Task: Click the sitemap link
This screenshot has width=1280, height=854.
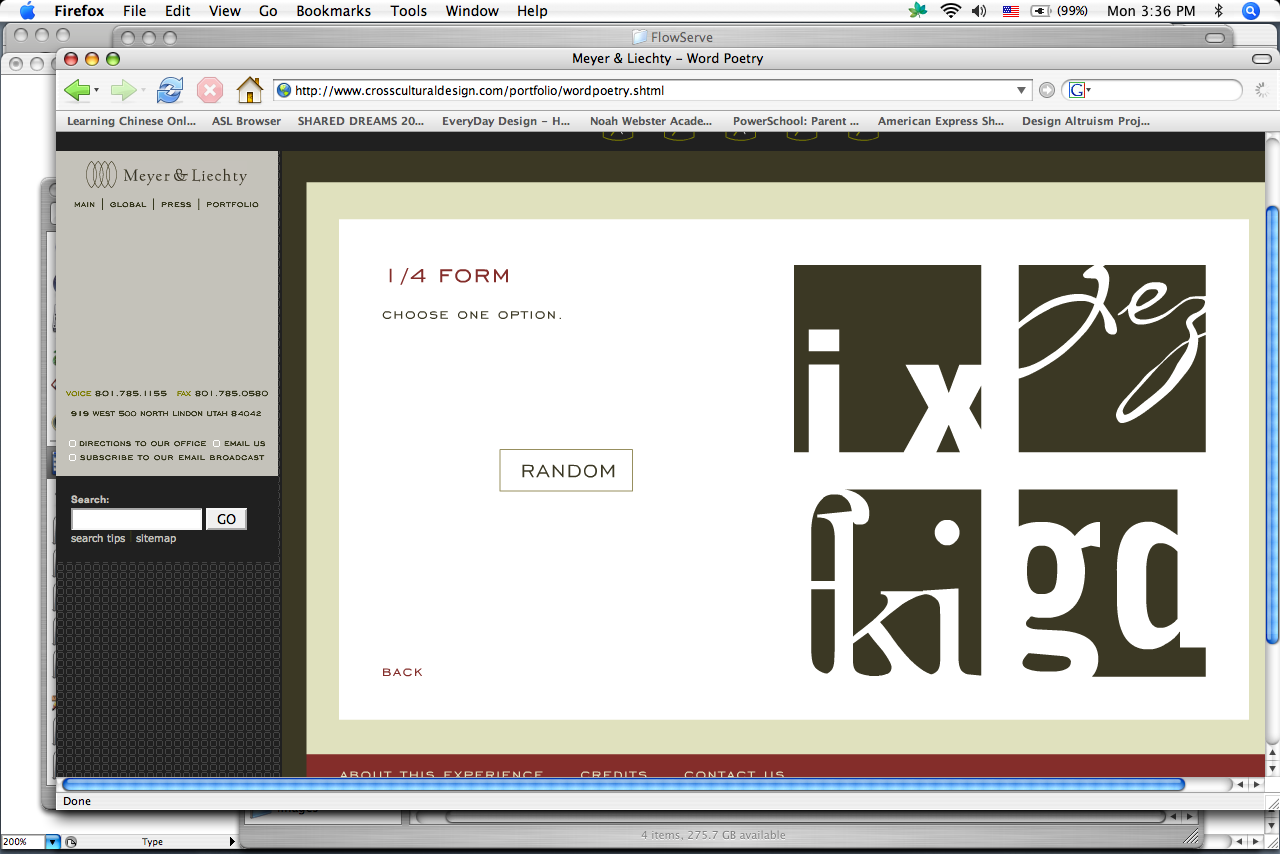Action: (156, 538)
